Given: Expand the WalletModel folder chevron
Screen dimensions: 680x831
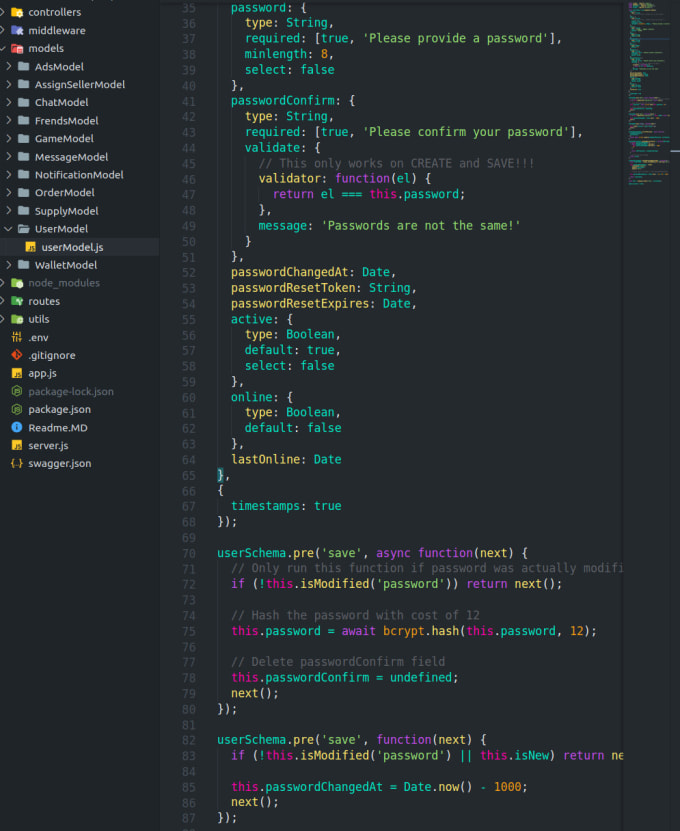Looking at the screenshot, I should click(x=8, y=264).
